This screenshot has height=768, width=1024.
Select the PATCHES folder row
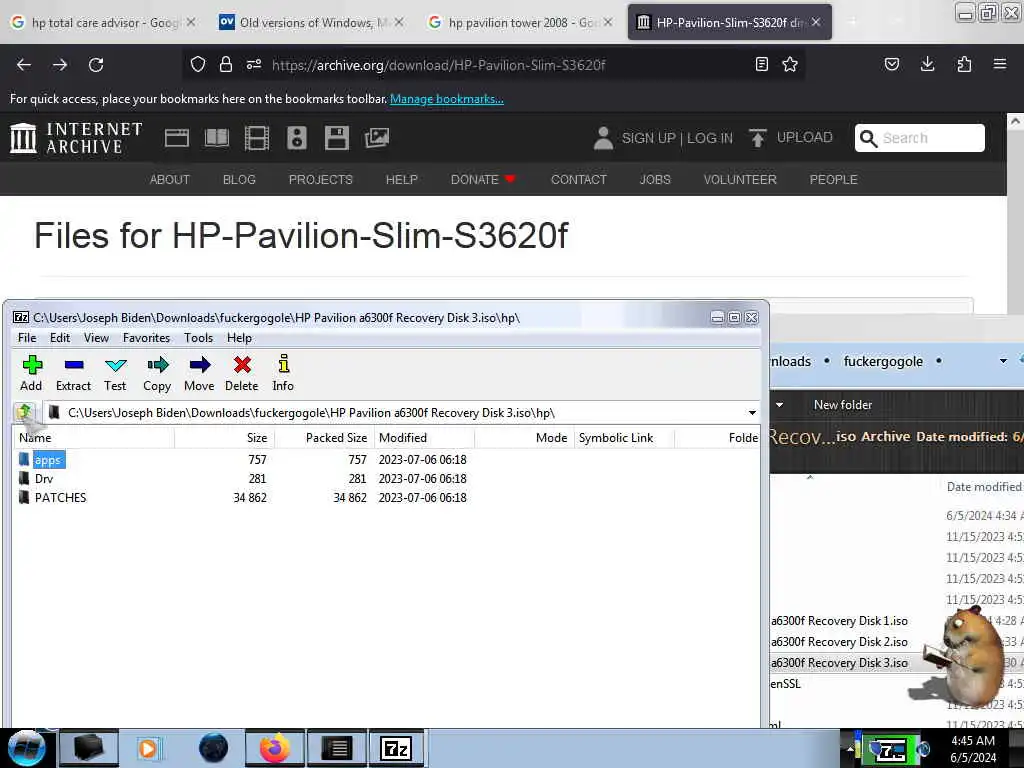385,498
